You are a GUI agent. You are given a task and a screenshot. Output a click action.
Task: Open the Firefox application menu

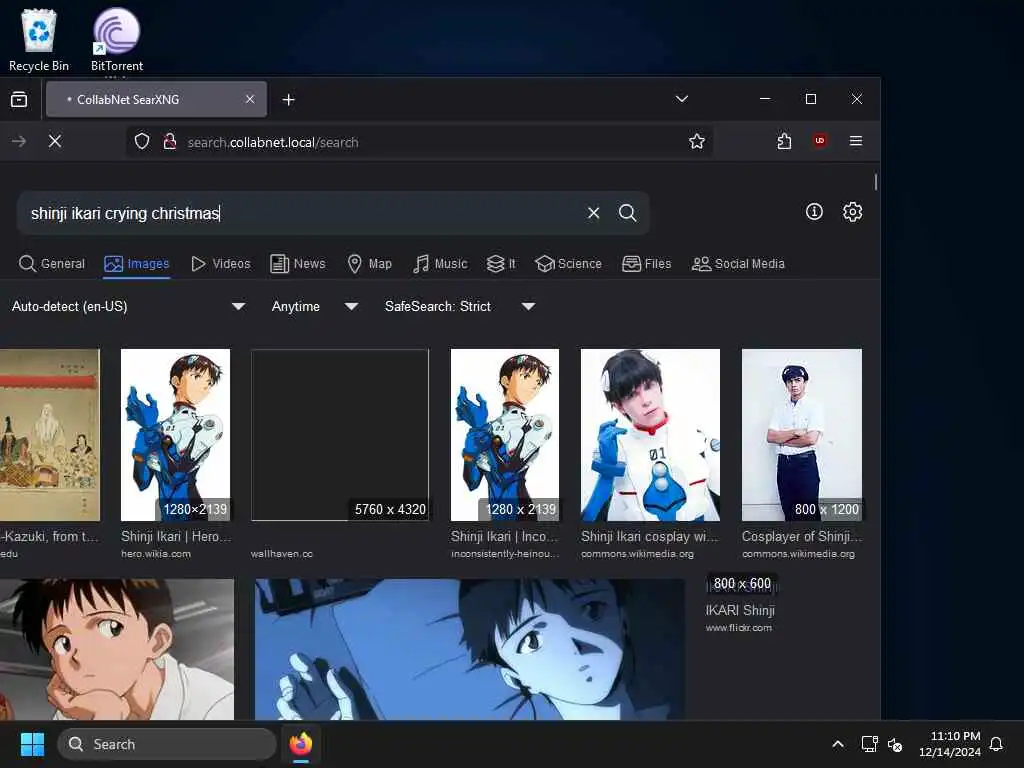pos(856,141)
